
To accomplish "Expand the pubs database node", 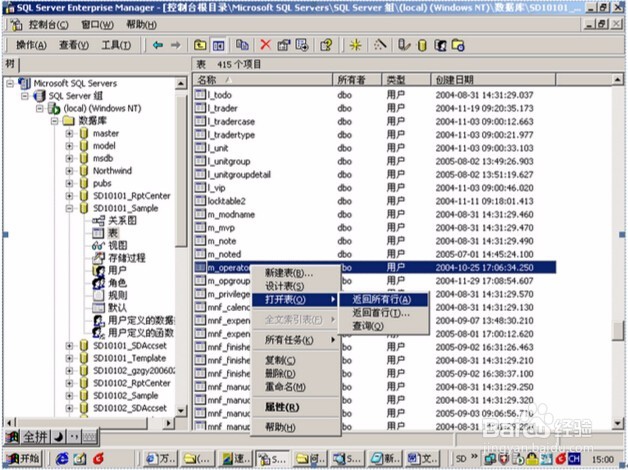I will (69, 183).
